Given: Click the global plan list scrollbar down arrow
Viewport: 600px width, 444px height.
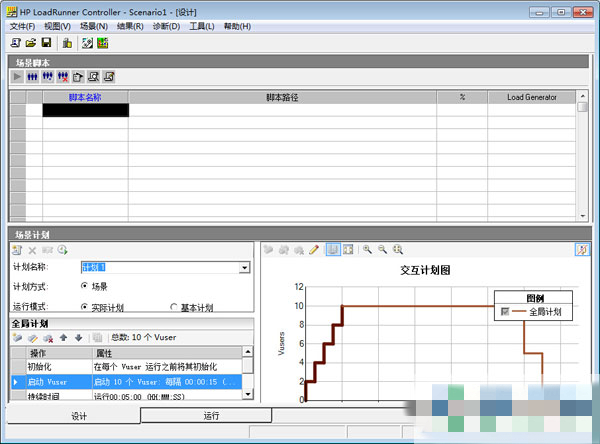Looking at the screenshot, I should pos(248,394).
